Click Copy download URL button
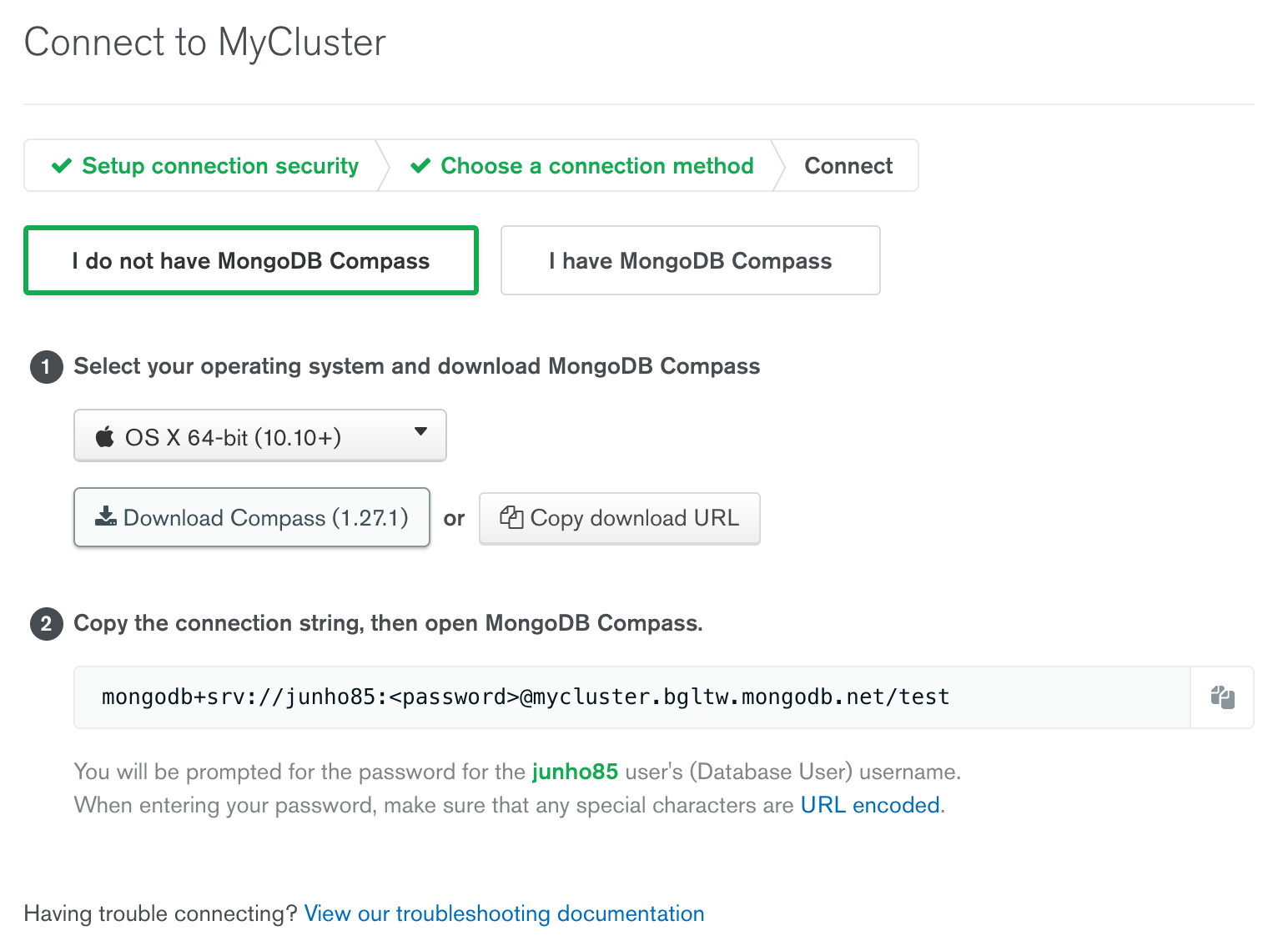 [x=620, y=518]
